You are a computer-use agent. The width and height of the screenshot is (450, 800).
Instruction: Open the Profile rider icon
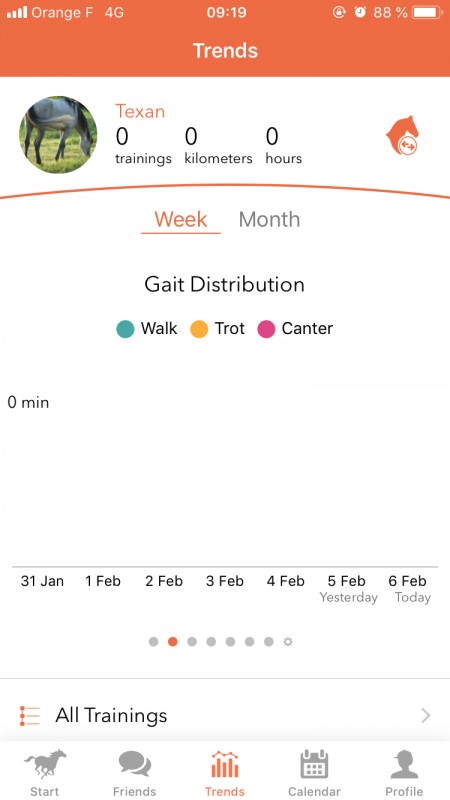coord(404,764)
